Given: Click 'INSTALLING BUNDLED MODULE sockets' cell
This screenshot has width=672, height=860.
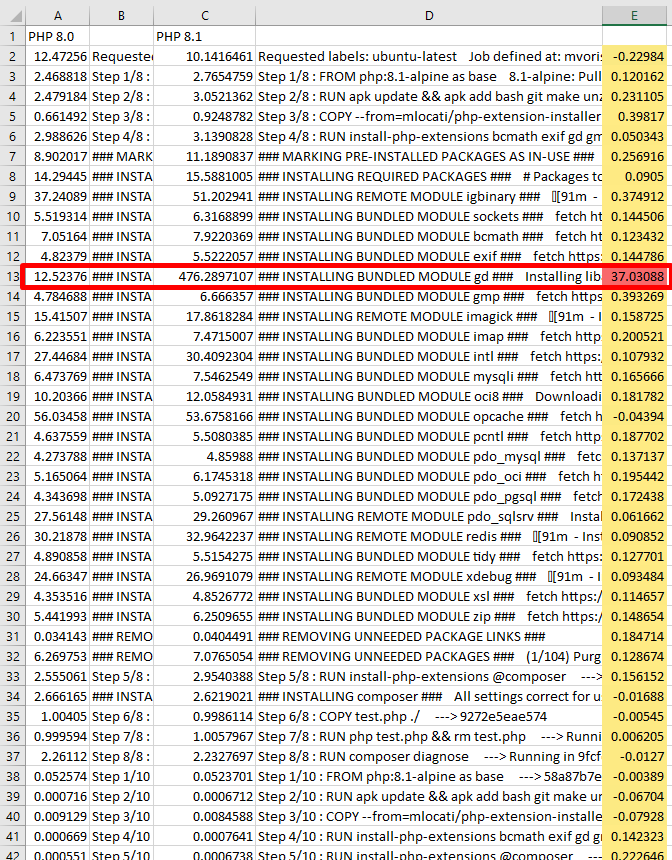Looking at the screenshot, I should (x=429, y=217).
